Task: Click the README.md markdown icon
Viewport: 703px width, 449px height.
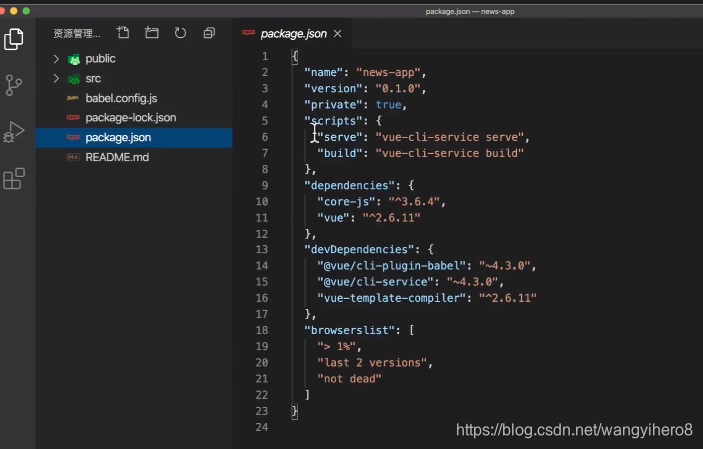Action: pyautogui.click(x=73, y=157)
